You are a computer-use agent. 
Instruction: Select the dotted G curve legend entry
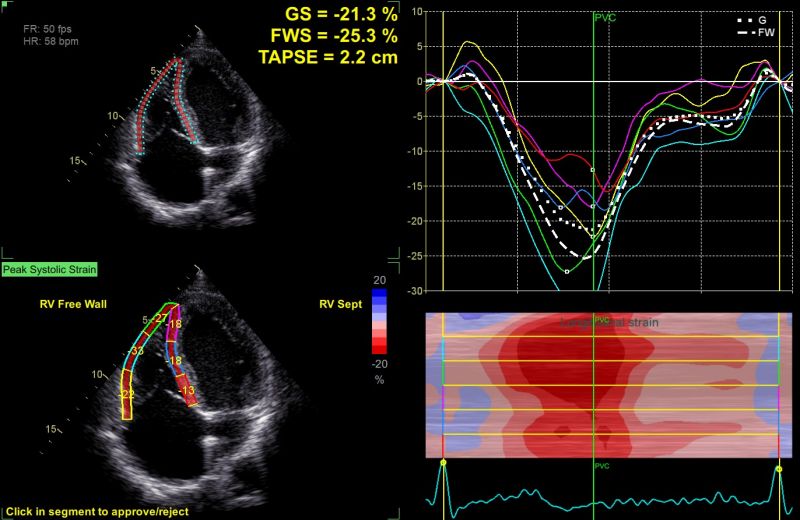(752, 20)
